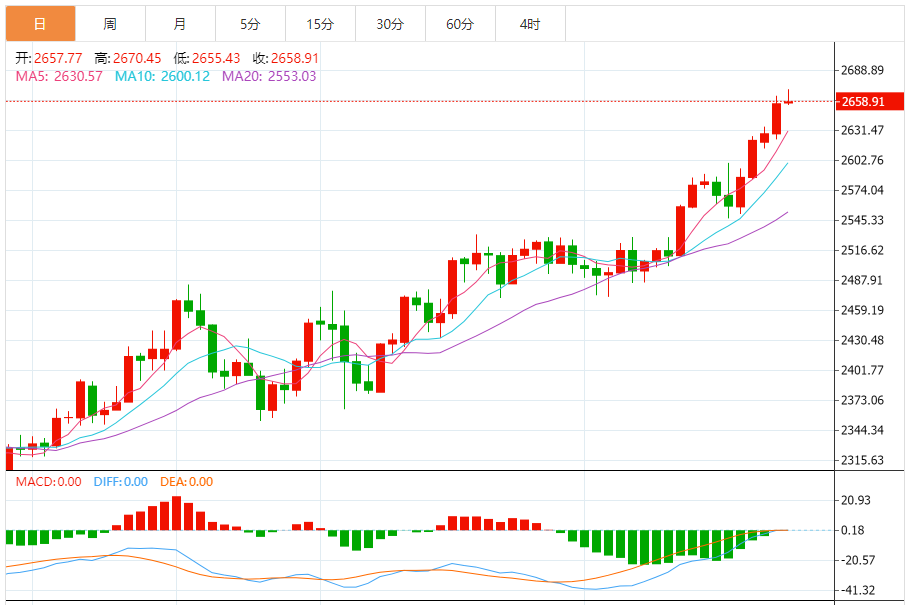Click the MACD: 0.00 indicator label
Screen dimensions: 909x605
49,482
